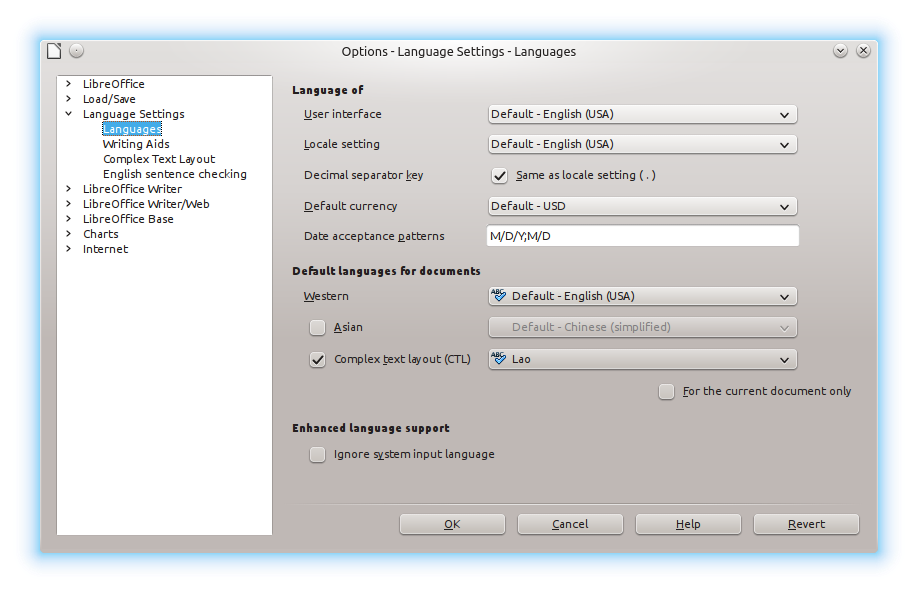Click the OK button

click(452, 524)
